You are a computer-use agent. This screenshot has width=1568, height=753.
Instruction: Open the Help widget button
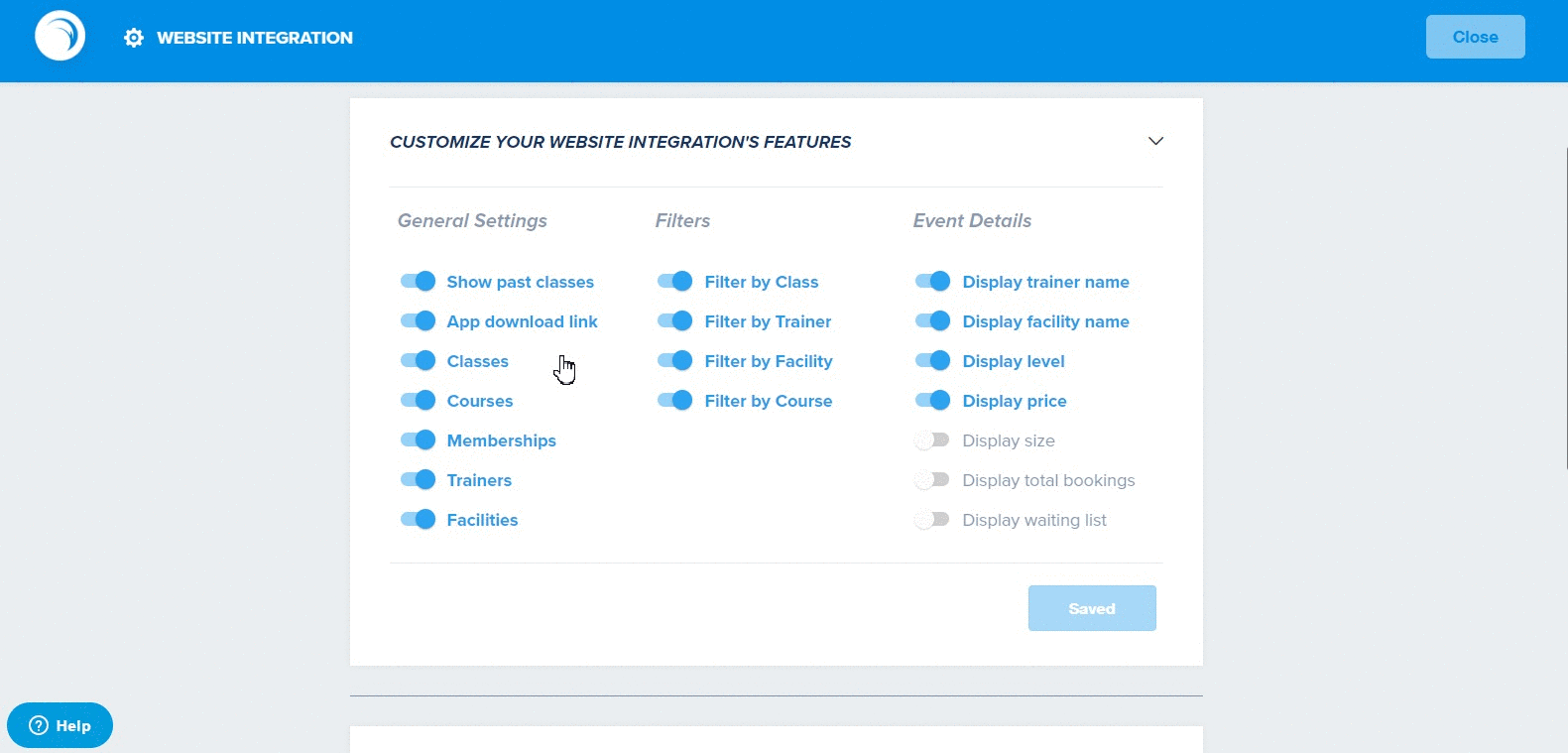pos(60,725)
